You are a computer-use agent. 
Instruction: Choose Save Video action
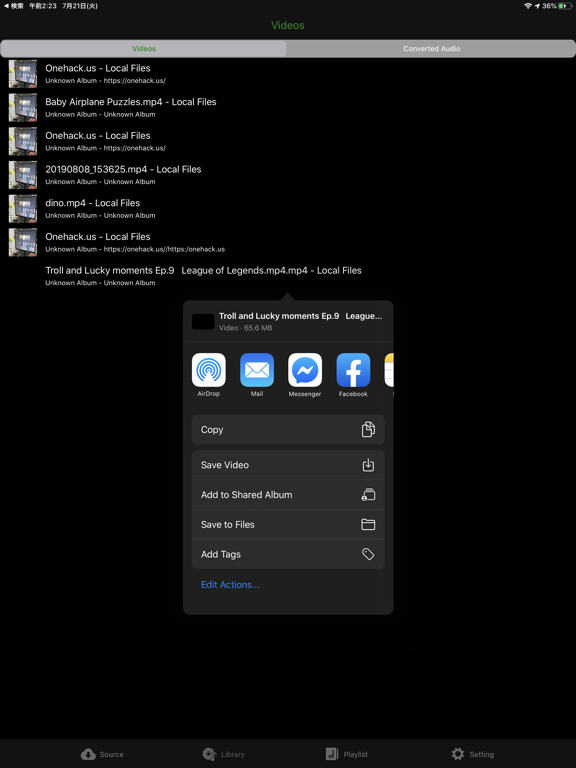pos(288,465)
